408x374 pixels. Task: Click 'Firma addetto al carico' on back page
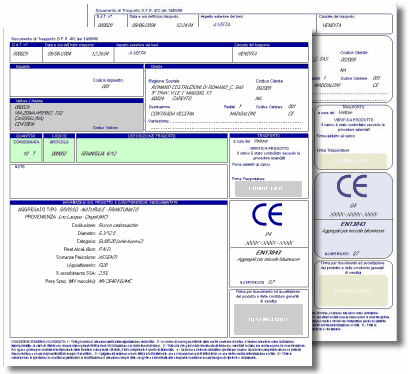(336, 136)
